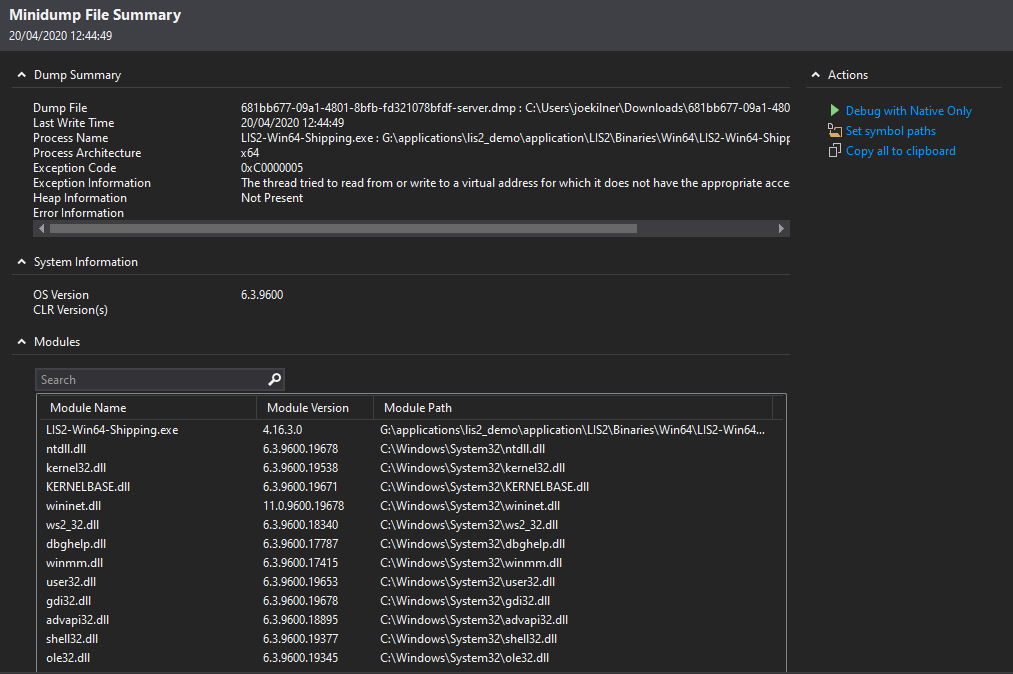The width and height of the screenshot is (1013, 674).
Task: Click path C:\Windows\System32\winmm.dll
Action: (x=471, y=563)
